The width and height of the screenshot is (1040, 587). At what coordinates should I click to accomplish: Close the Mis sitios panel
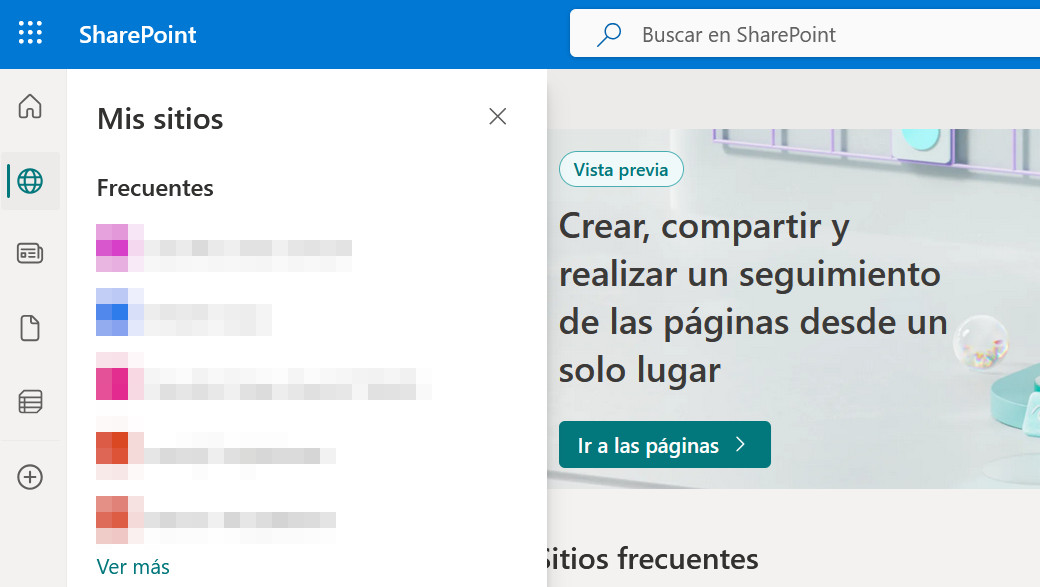pos(497,117)
